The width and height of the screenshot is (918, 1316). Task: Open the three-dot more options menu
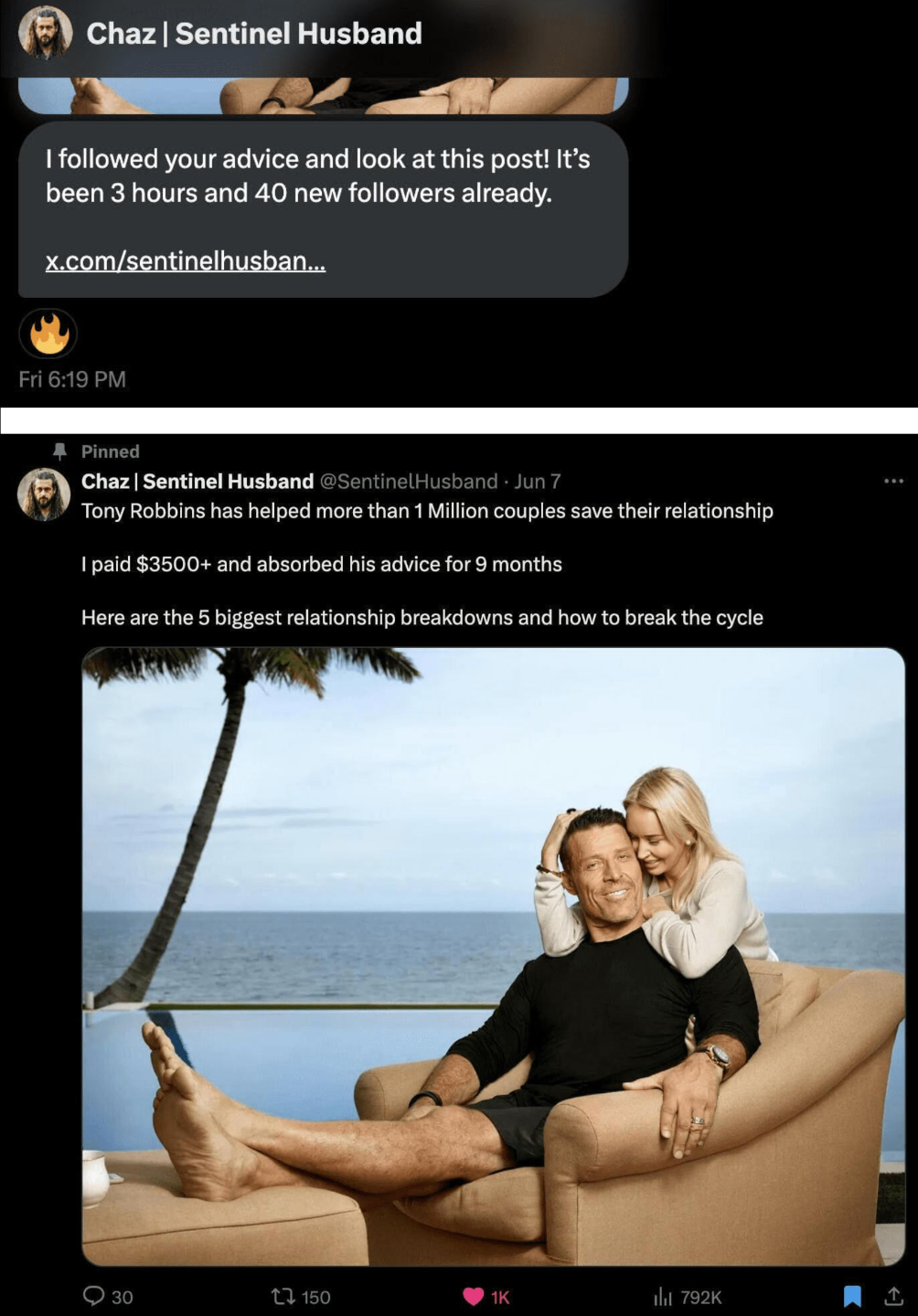tap(893, 481)
